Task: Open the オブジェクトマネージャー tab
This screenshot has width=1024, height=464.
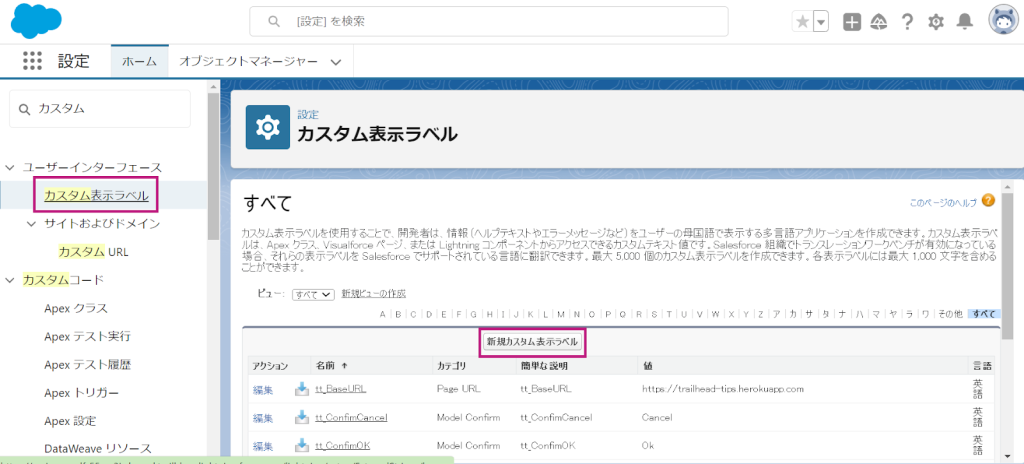Action: point(249,61)
